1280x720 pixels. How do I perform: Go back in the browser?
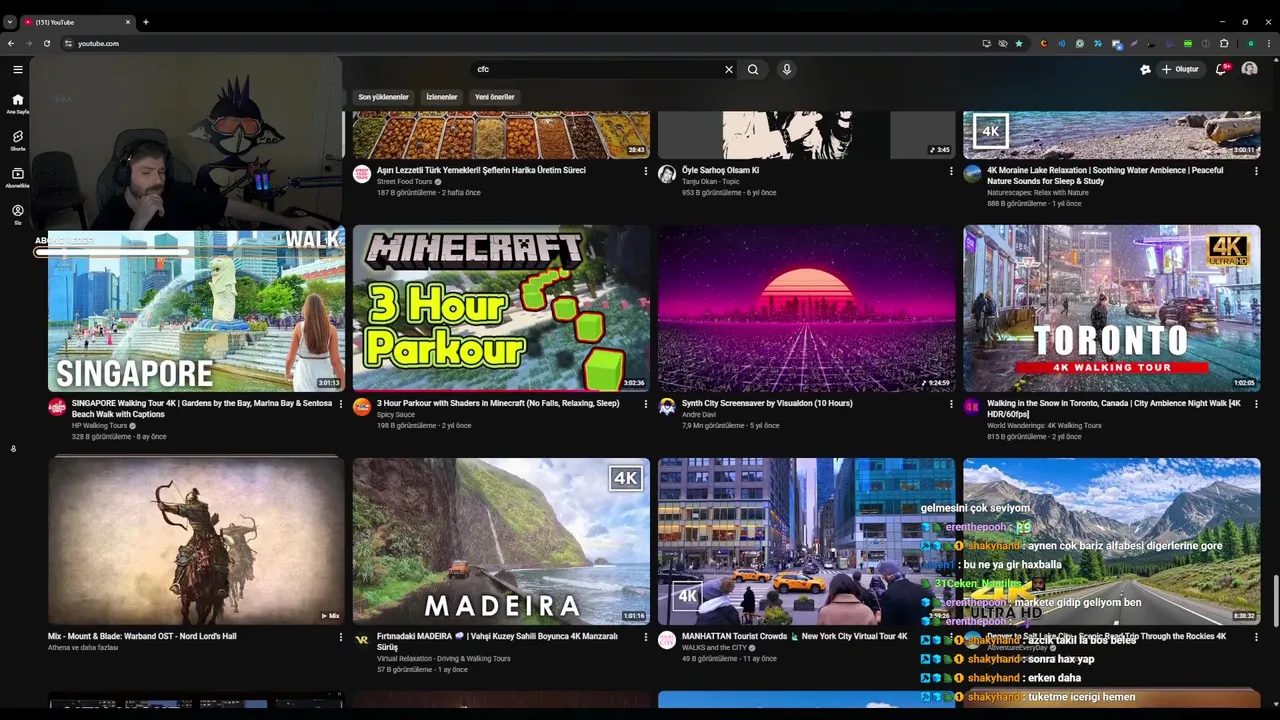click(11, 43)
